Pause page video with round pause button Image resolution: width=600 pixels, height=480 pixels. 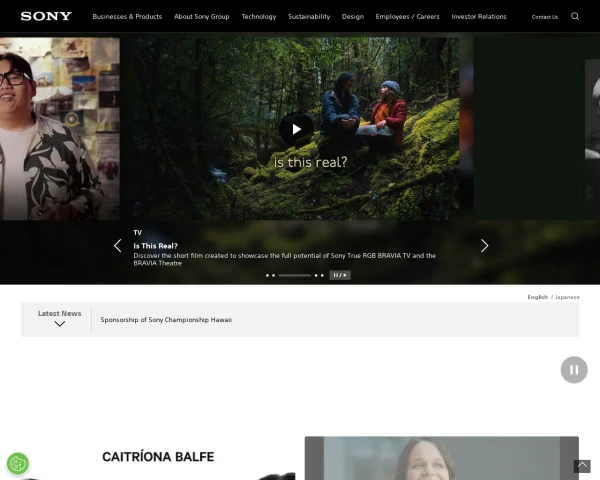[574, 370]
